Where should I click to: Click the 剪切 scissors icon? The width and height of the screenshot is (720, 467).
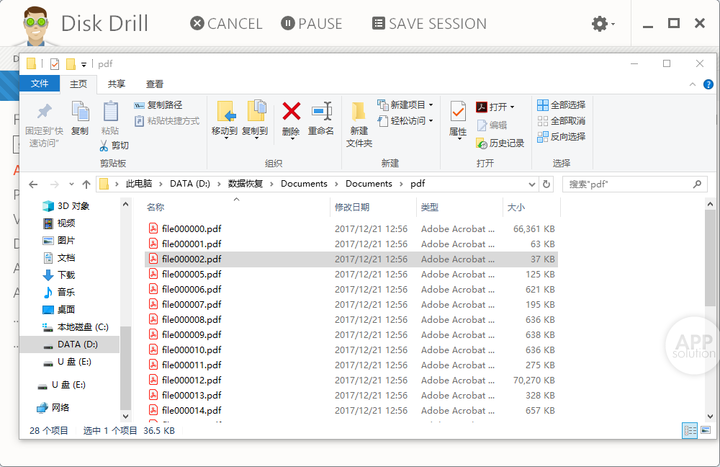click(x=104, y=146)
